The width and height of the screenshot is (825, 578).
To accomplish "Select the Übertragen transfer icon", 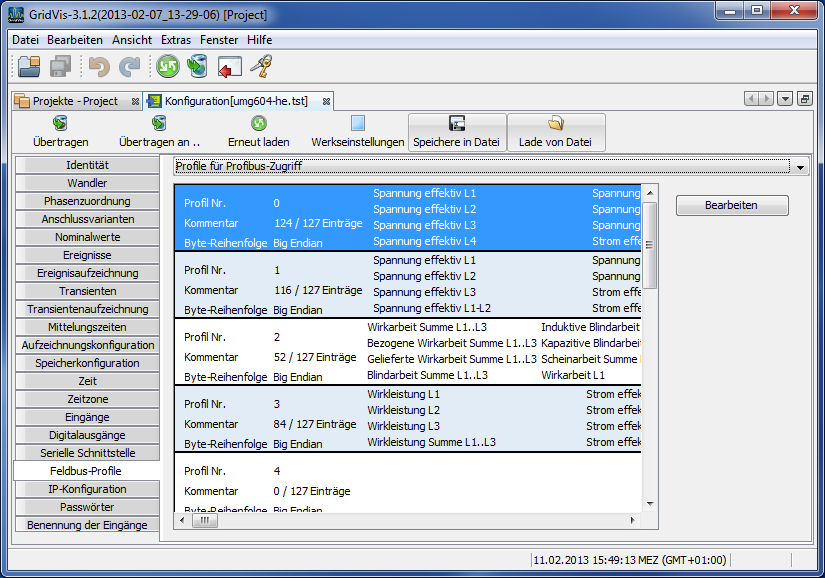I will [x=56, y=126].
